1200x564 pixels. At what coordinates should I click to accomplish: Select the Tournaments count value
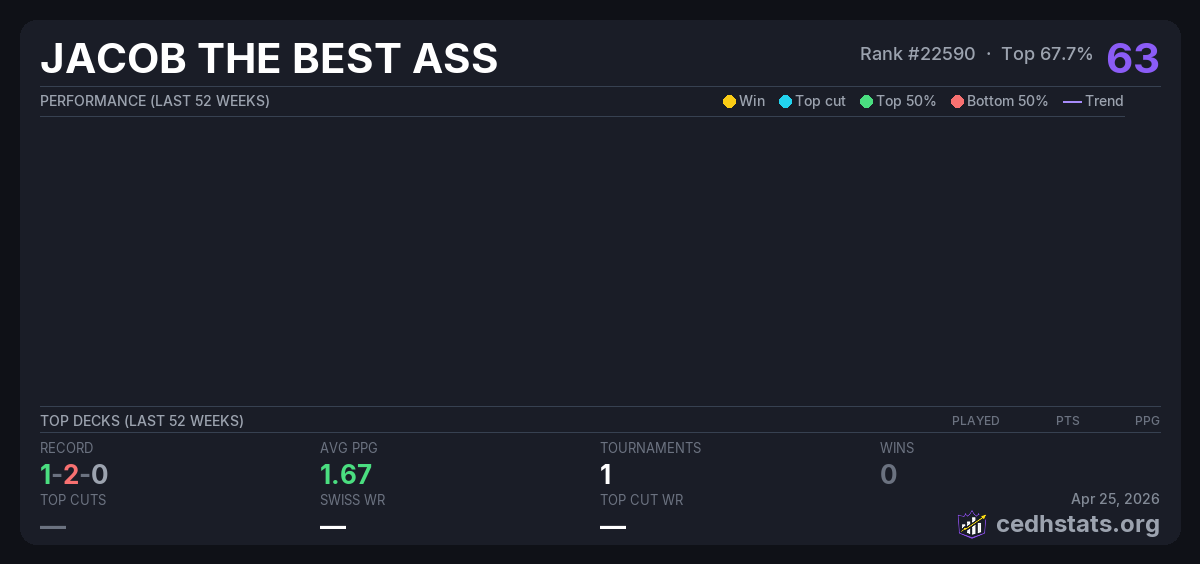coord(606,474)
